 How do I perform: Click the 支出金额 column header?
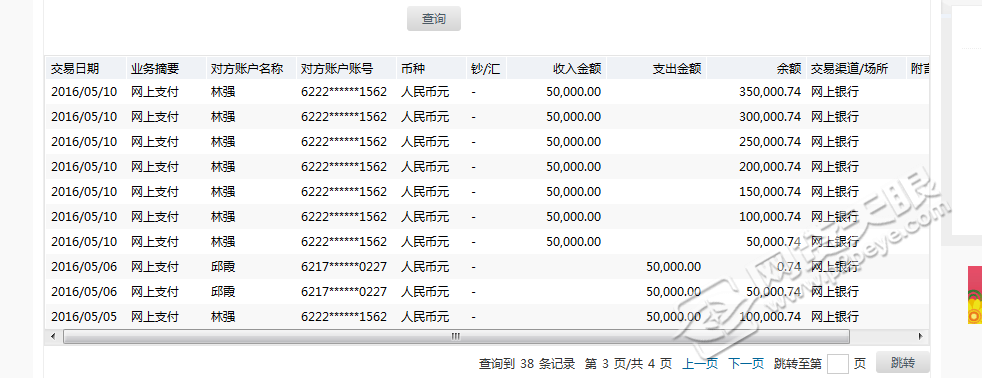click(x=676, y=69)
